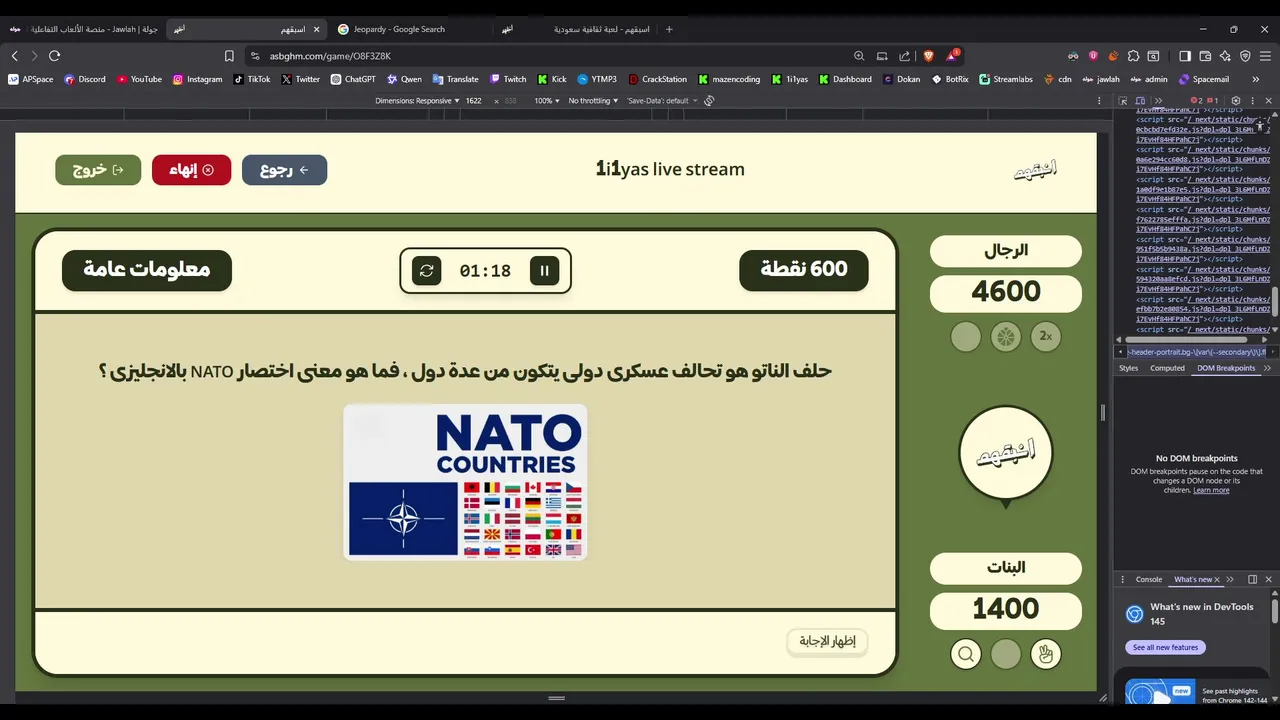The height and width of the screenshot is (720, 1280).
Task: Reload the page
Action: pos(54,56)
